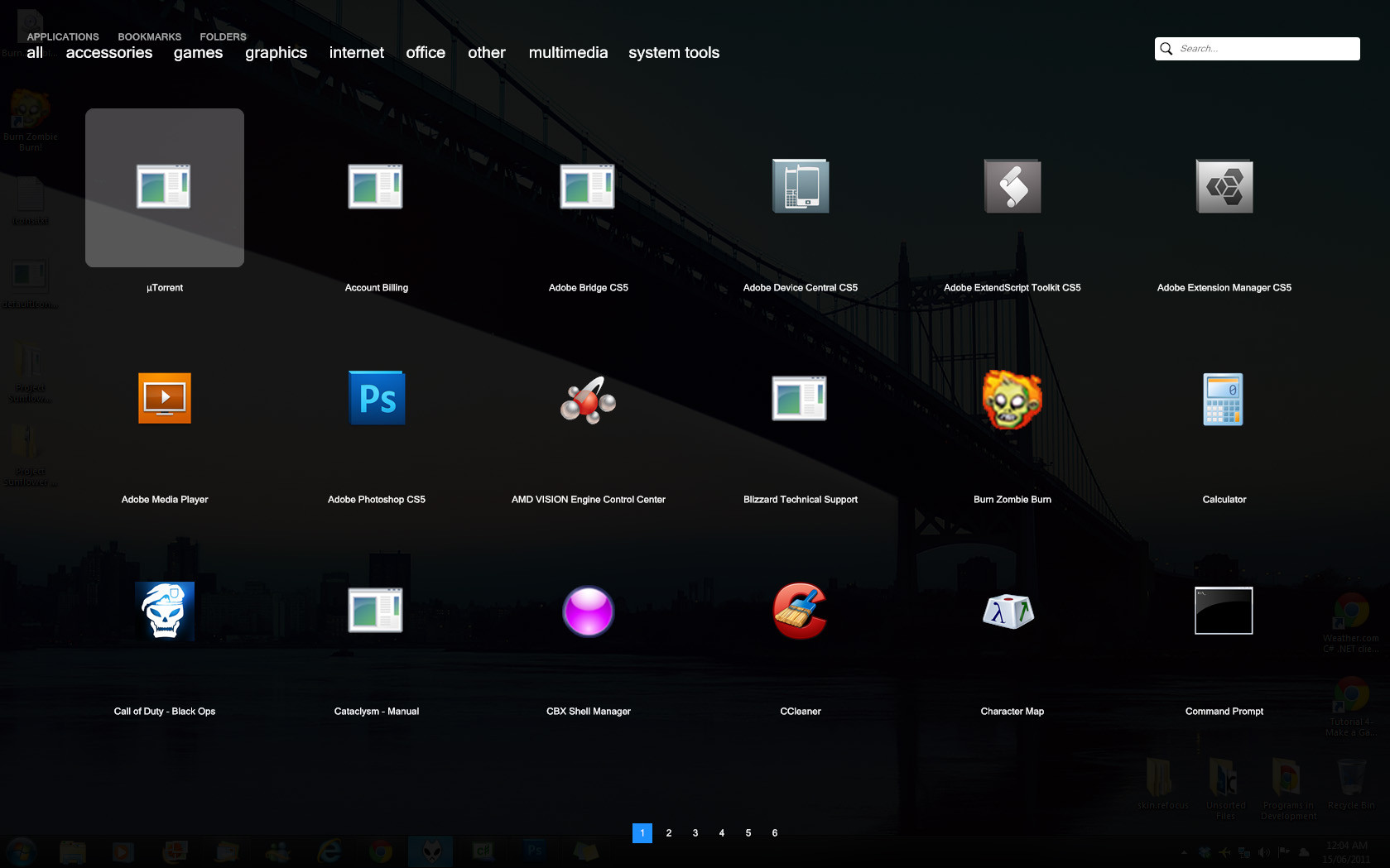Image resolution: width=1390 pixels, height=868 pixels.
Task: Jump to page 3 of apps
Action: click(x=695, y=833)
